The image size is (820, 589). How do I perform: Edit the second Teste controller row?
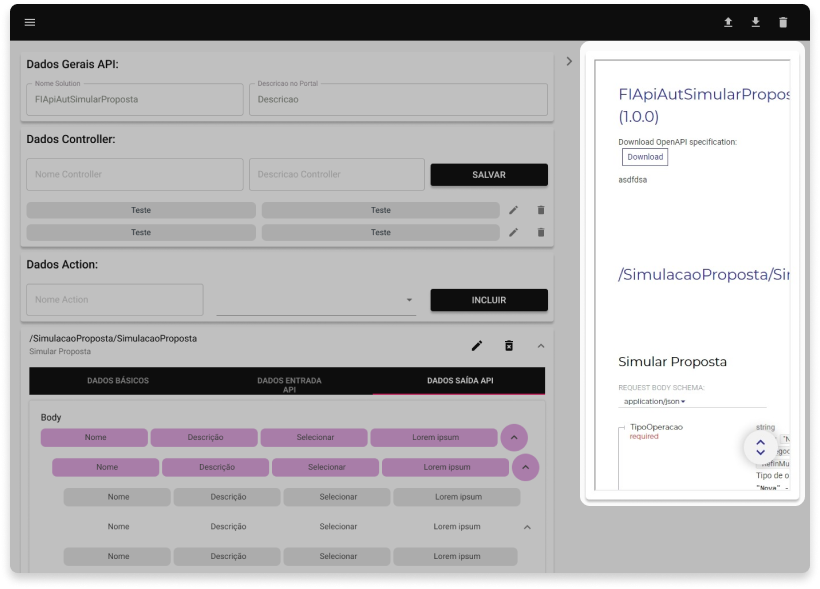click(513, 232)
